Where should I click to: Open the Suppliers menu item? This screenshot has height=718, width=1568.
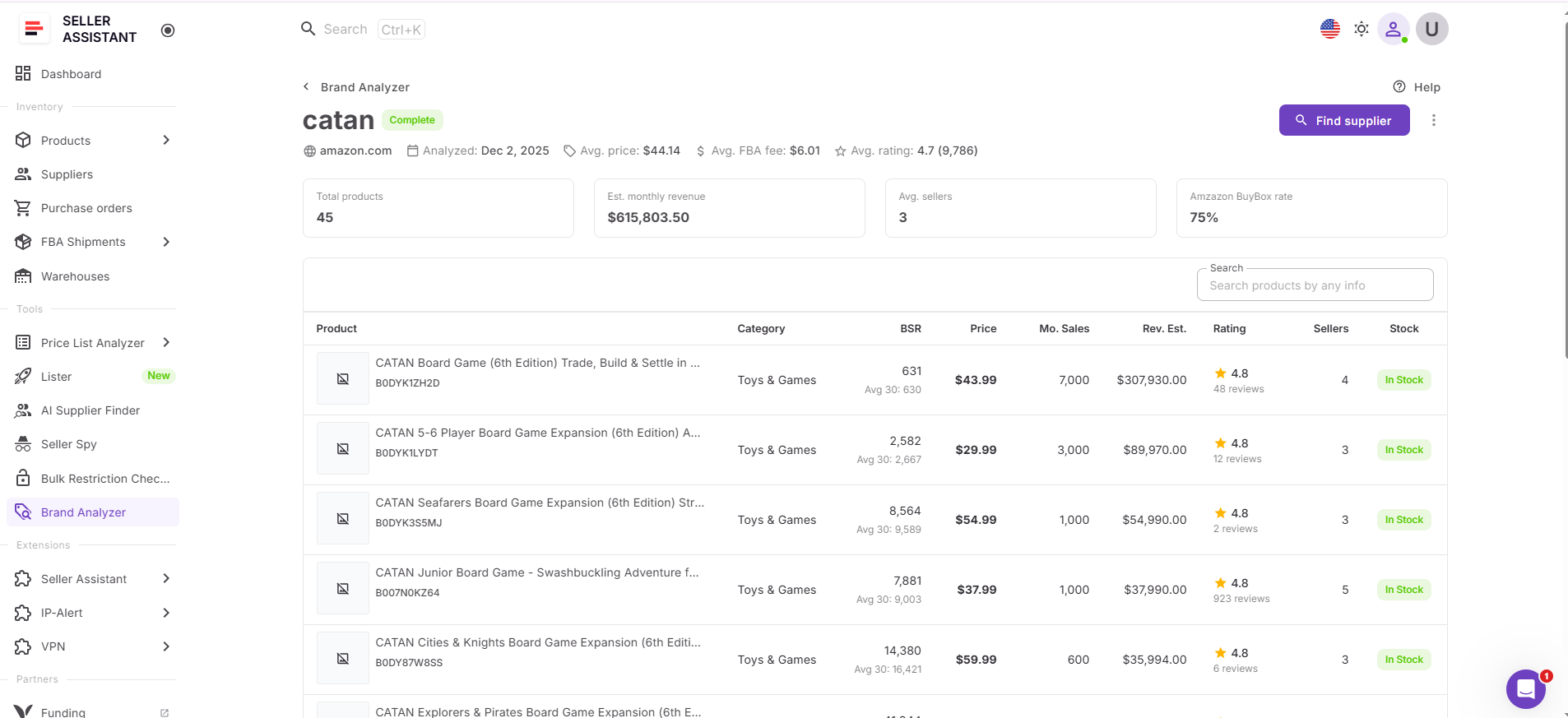click(93, 174)
